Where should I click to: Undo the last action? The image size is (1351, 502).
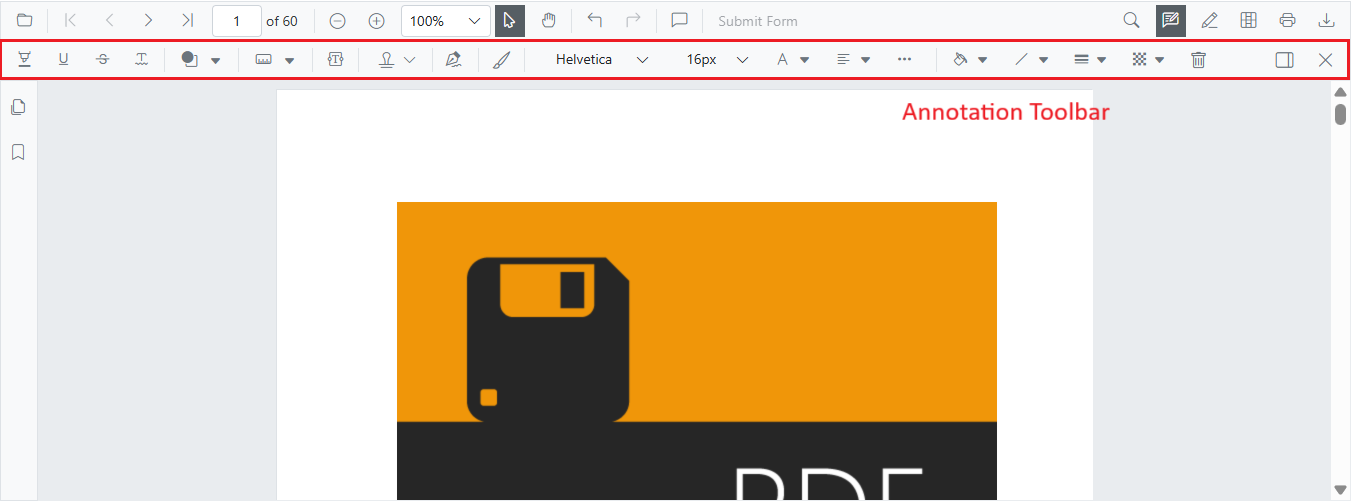click(x=595, y=20)
